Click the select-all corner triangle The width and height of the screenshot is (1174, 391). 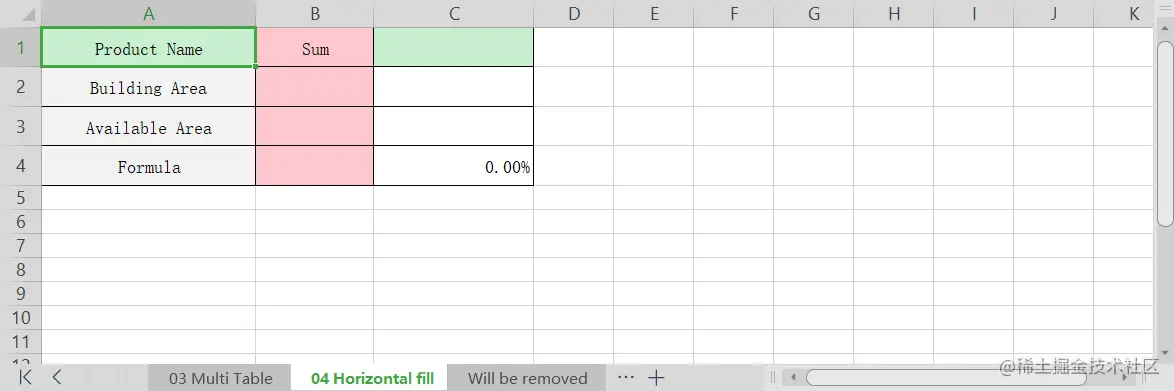click(x=27, y=14)
